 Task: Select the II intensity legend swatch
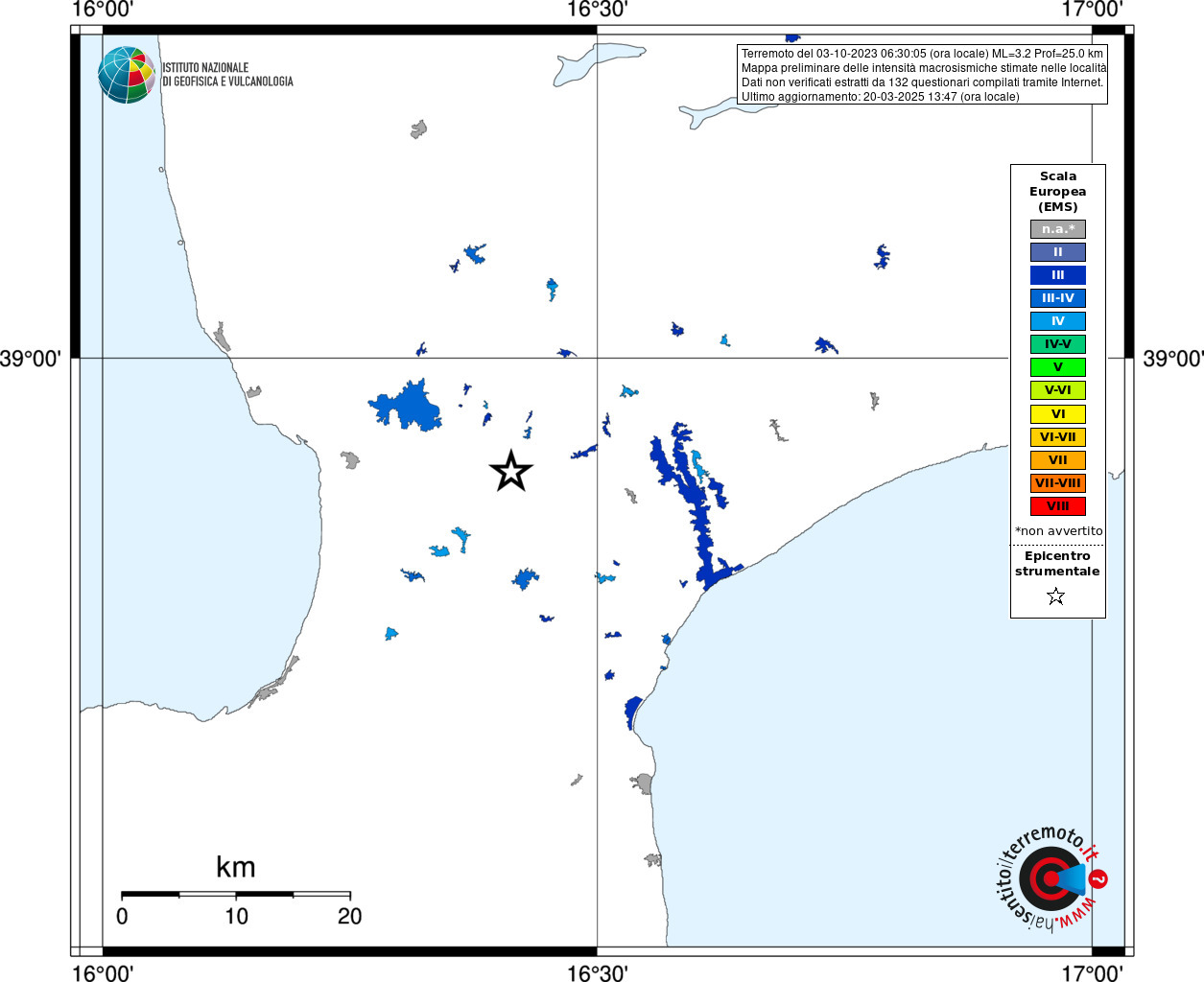point(1057,252)
